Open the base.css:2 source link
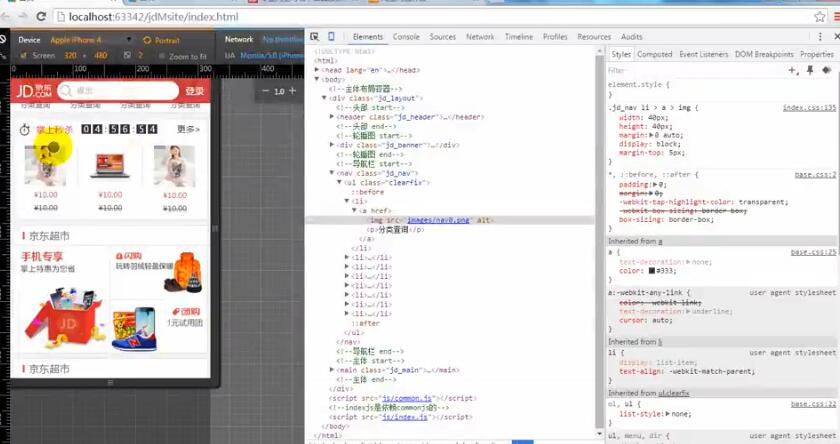840x444 pixels. (815, 175)
